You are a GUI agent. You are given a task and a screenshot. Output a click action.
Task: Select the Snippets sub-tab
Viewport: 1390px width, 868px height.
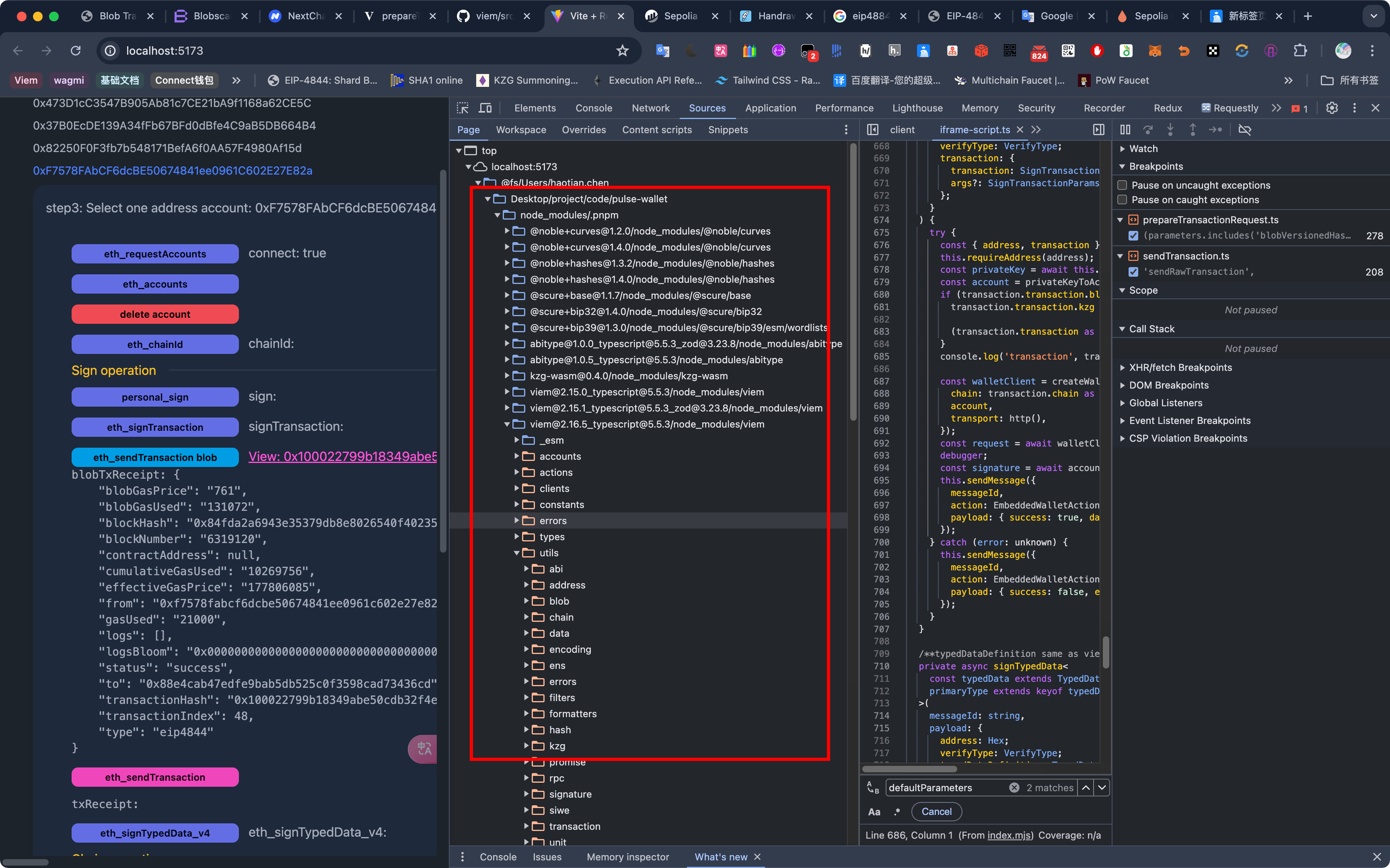(x=728, y=130)
